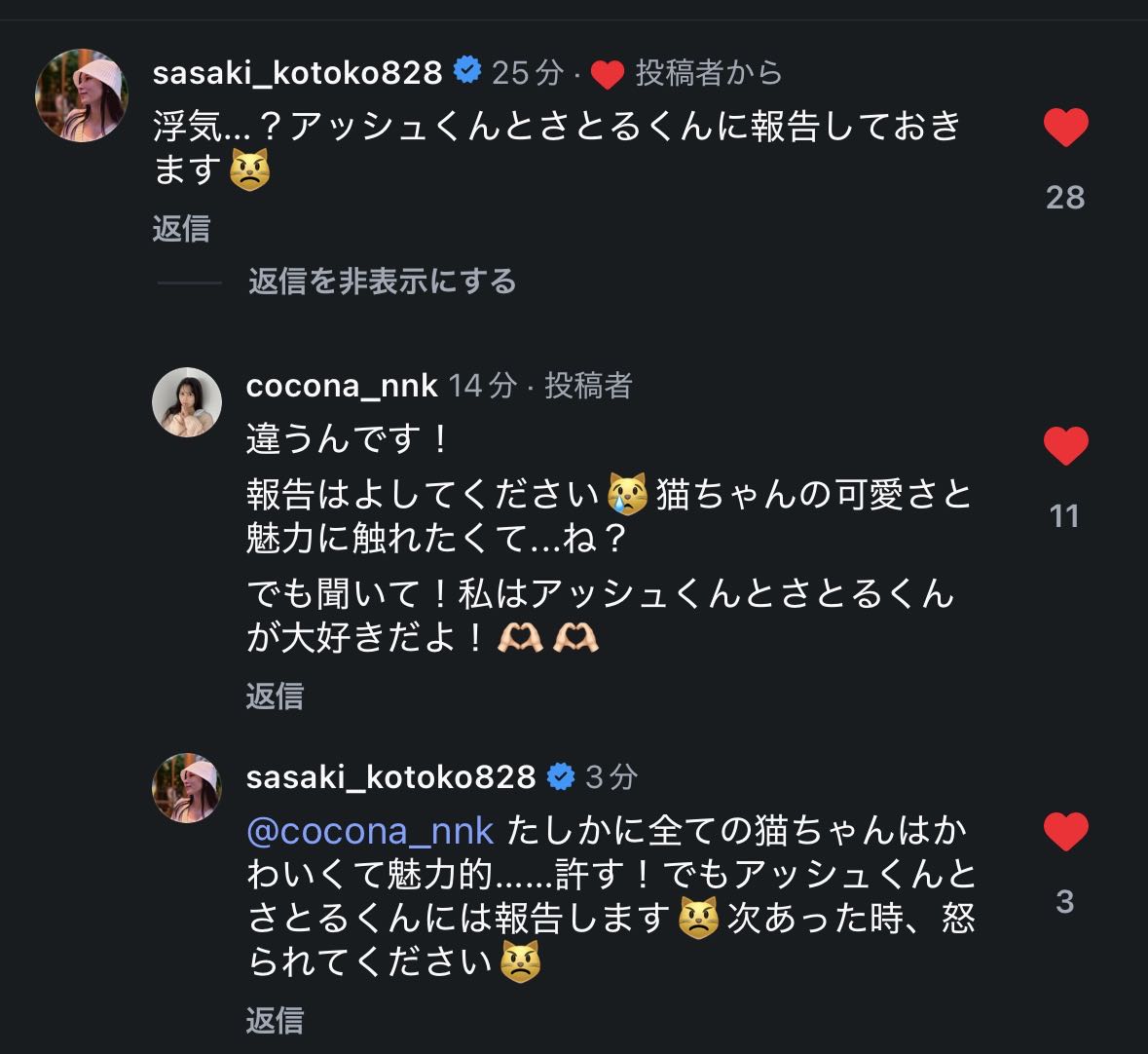
Task: Toggle like on cocona_nnk's reply
Action: coord(1065,446)
